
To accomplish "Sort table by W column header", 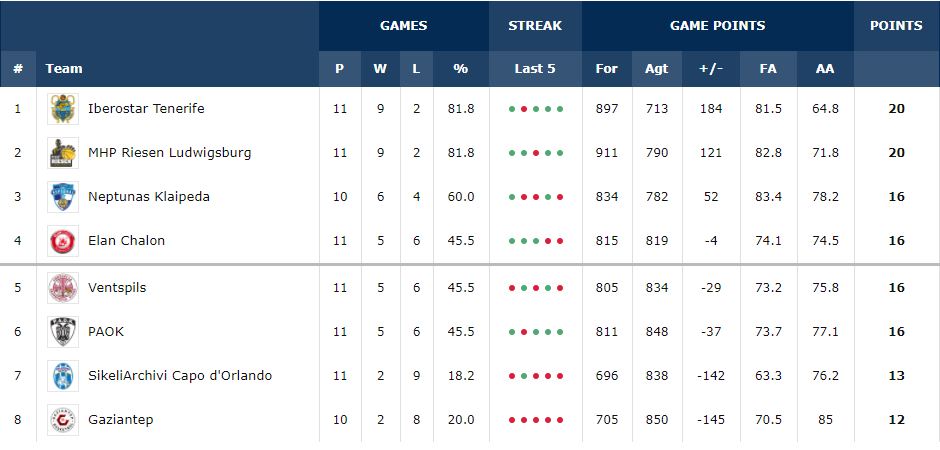I will pos(380,69).
